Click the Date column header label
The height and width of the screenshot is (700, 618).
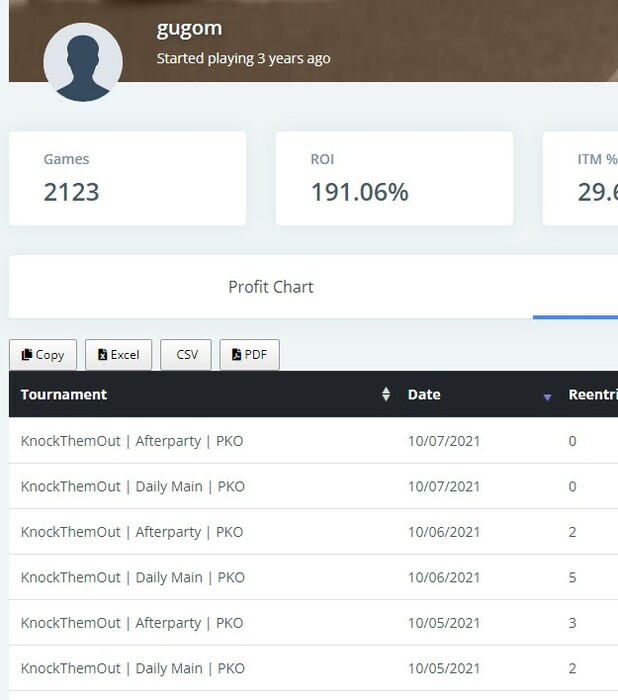coord(424,395)
